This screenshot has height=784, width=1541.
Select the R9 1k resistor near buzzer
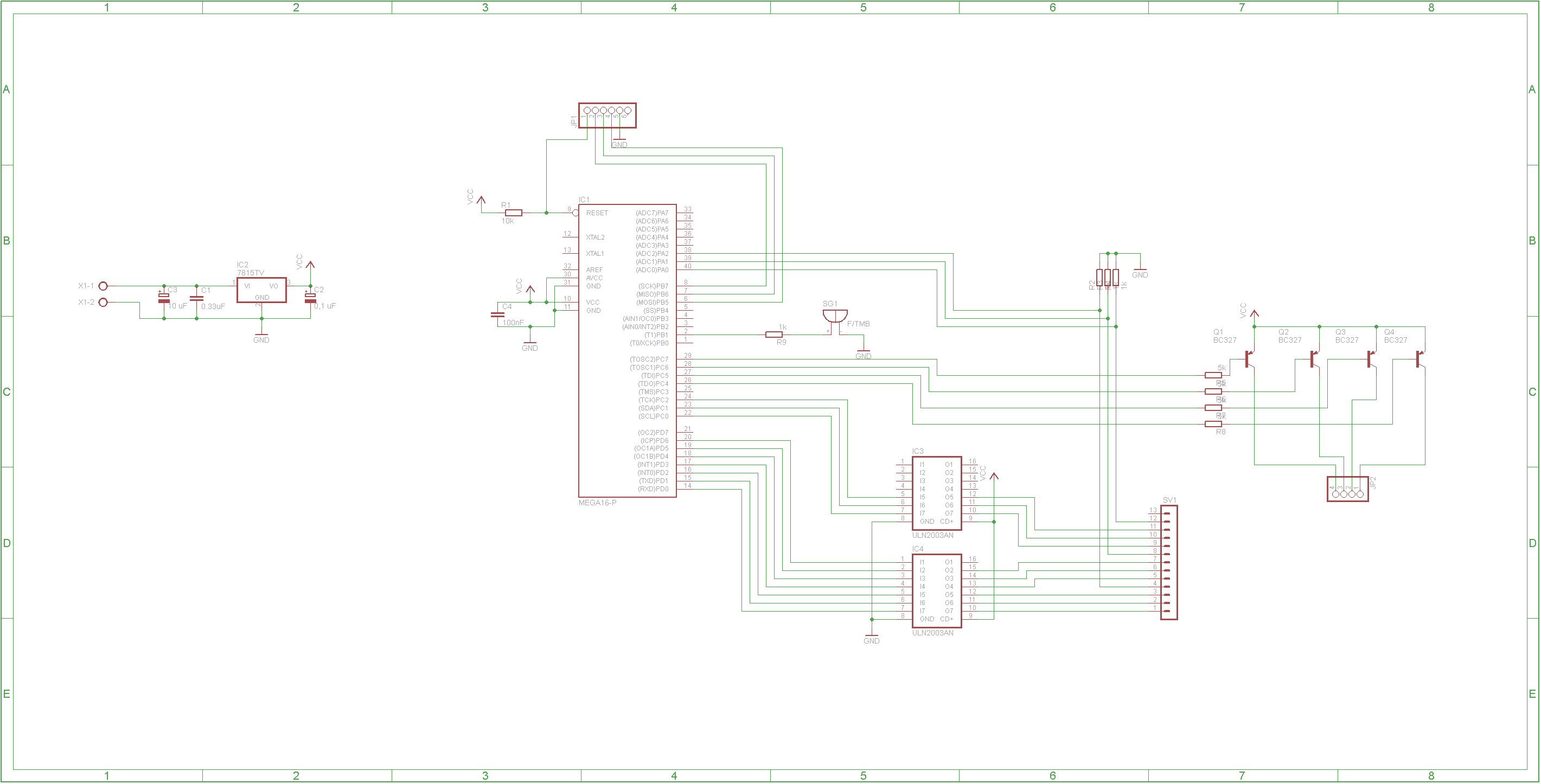coord(773,335)
